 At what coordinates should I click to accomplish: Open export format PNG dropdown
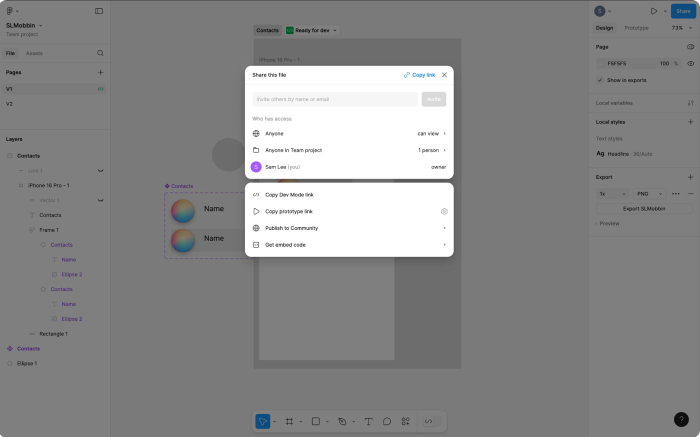tap(649, 194)
